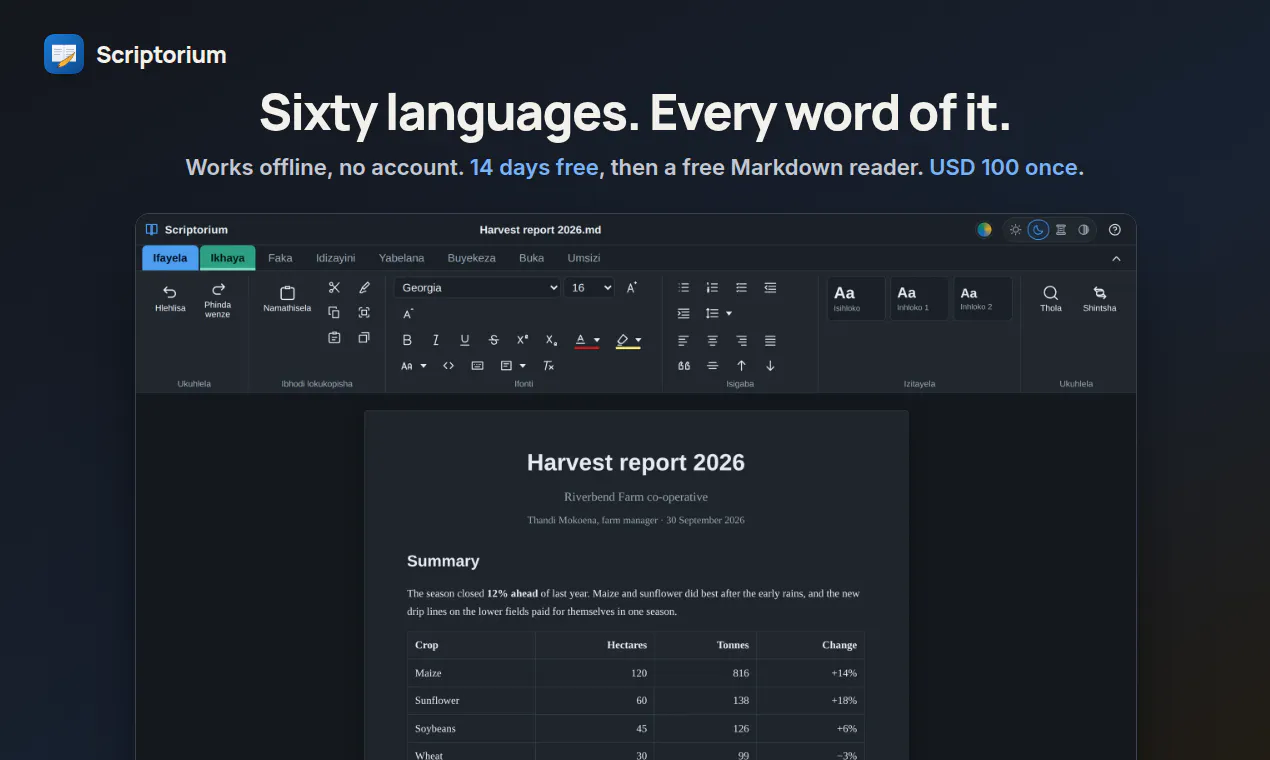
Task: Open the Georgia font family dropdown
Action: coord(477,288)
